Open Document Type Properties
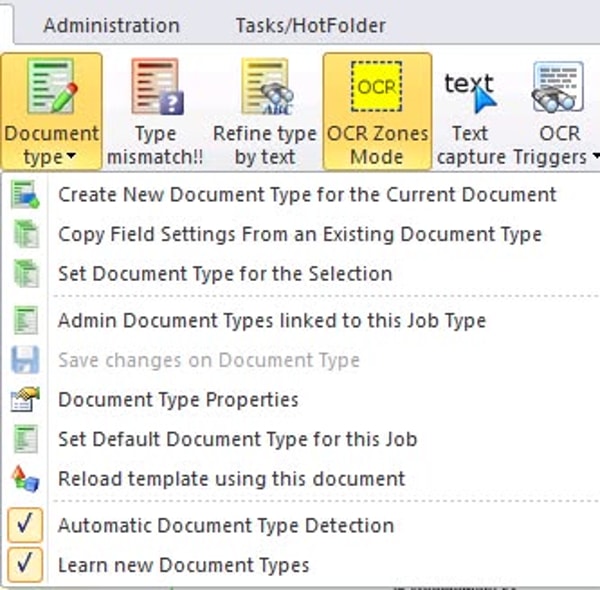The width and height of the screenshot is (600, 590). (x=178, y=400)
